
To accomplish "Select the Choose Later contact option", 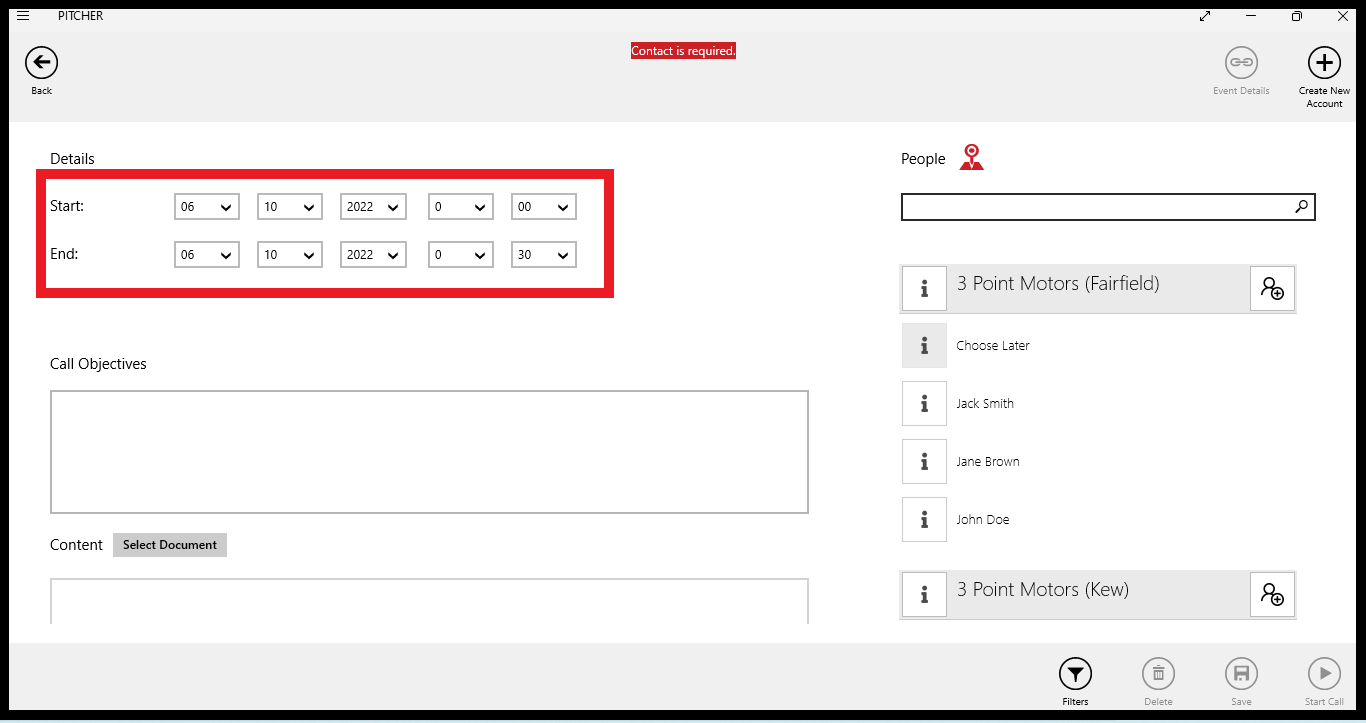I will click(x=992, y=346).
